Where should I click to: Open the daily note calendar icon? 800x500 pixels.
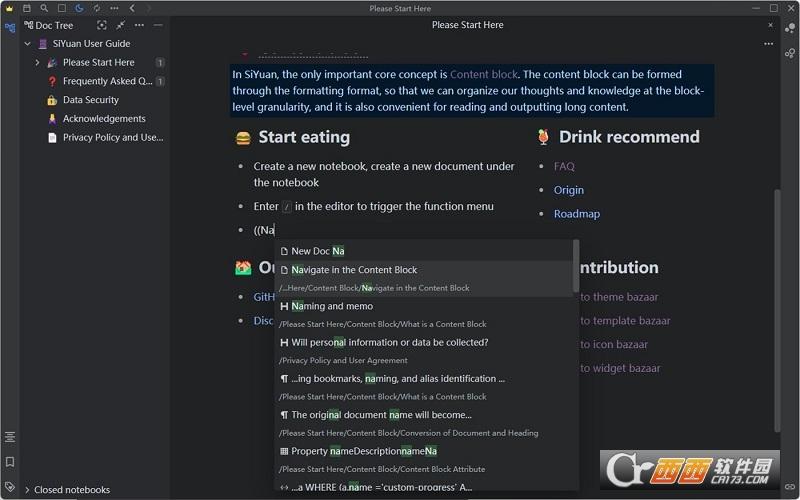tap(27, 8)
